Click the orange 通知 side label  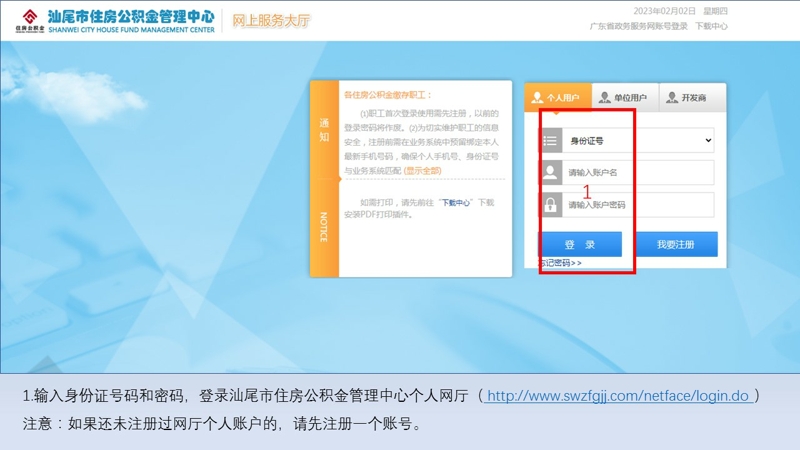[324, 130]
